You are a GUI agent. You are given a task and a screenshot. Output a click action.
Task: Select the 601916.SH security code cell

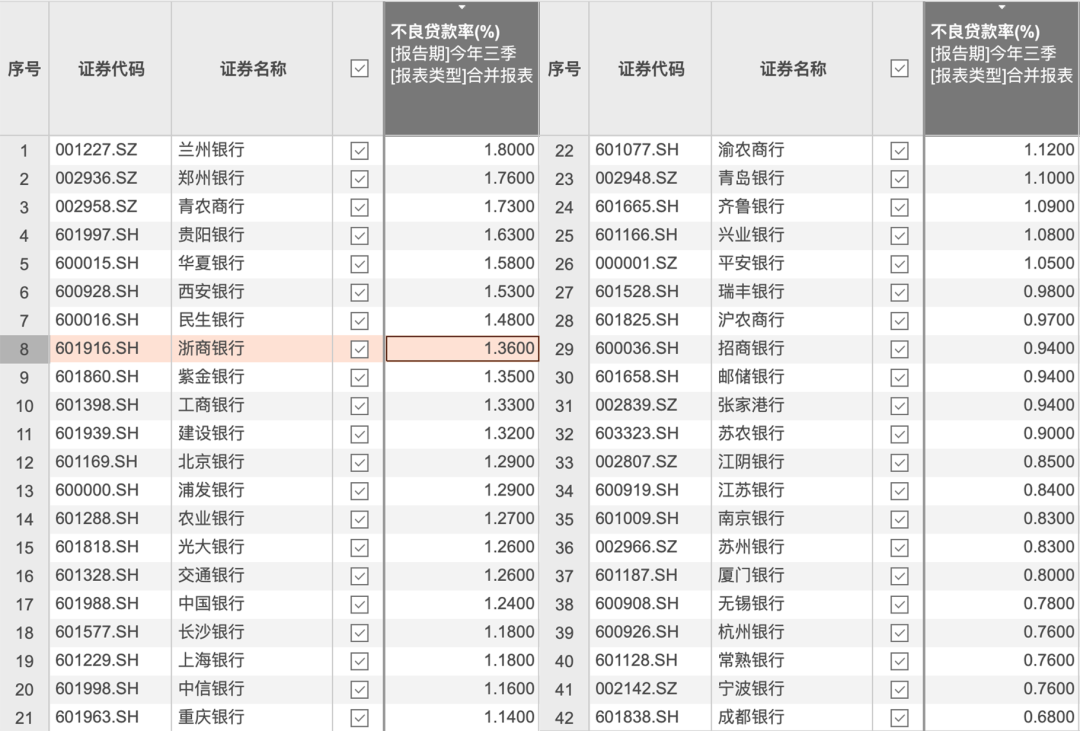110,349
